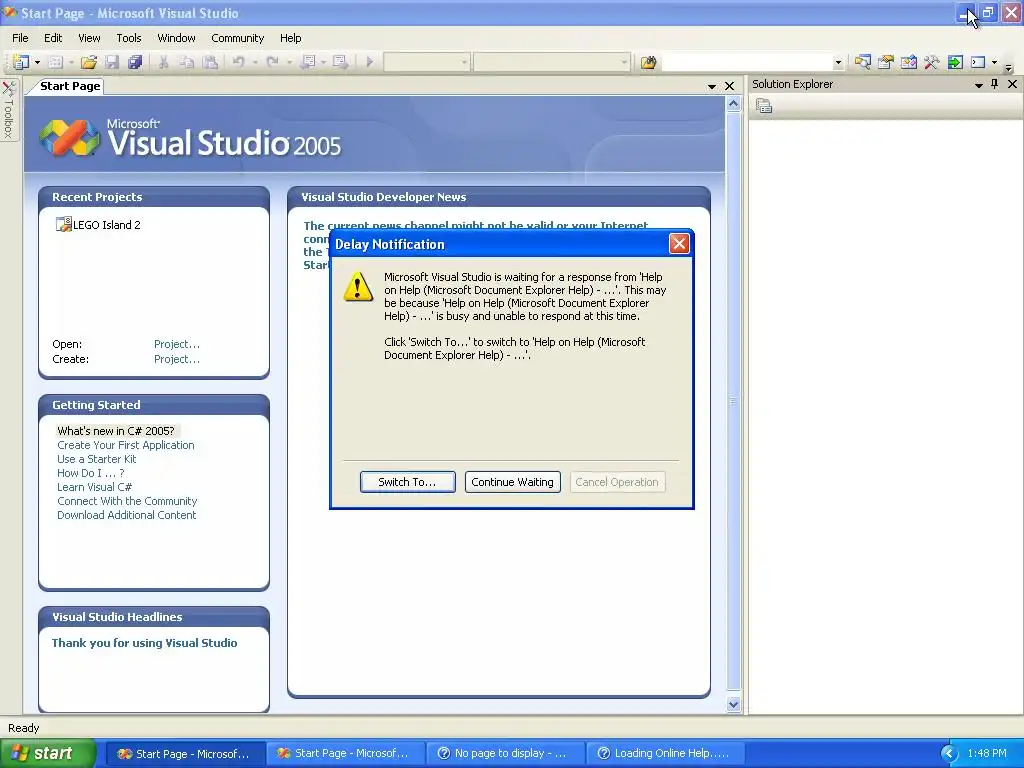Open the Tools menu
The height and width of the screenshot is (768, 1024).
click(129, 38)
